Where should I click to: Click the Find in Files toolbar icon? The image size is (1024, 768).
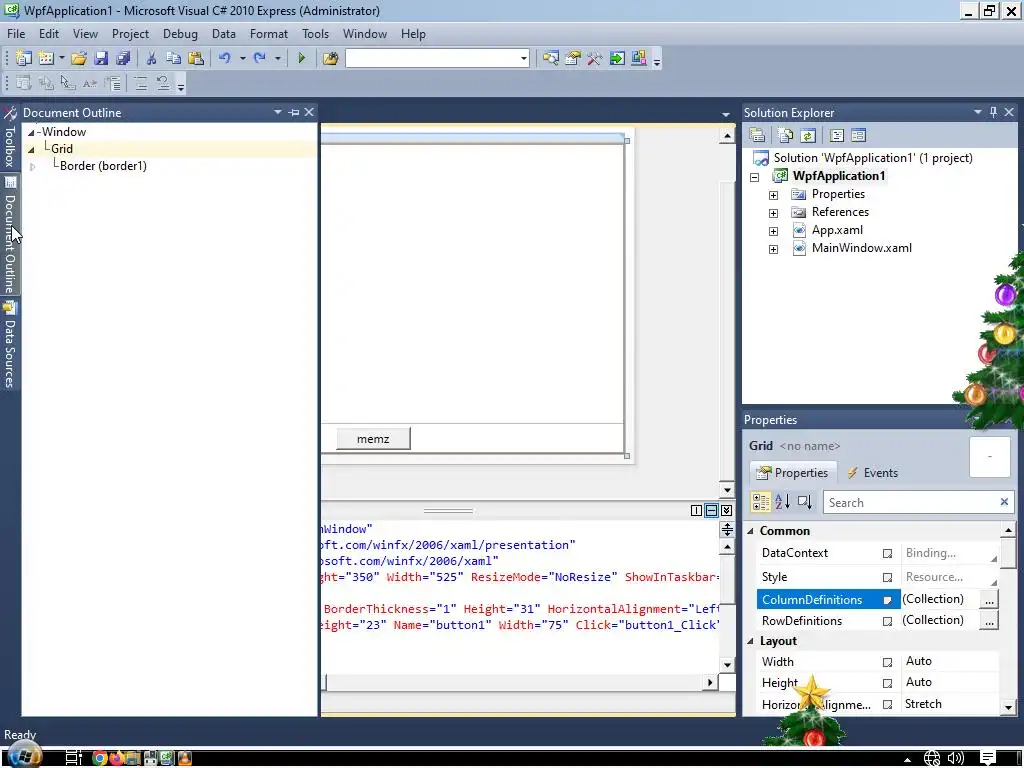click(x=330, y=59)
